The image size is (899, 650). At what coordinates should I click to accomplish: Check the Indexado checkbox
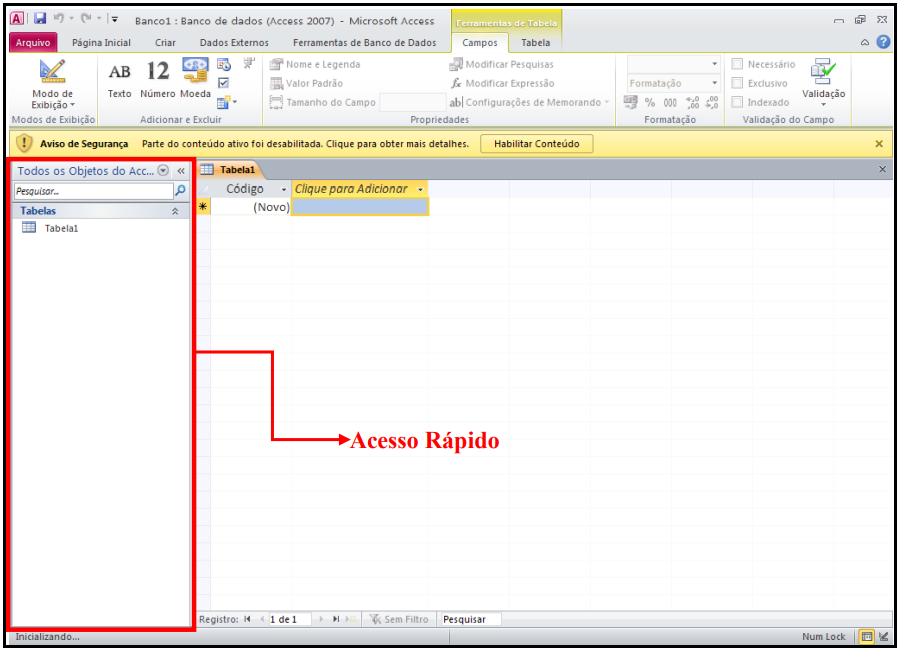click(x=738, y=102)
